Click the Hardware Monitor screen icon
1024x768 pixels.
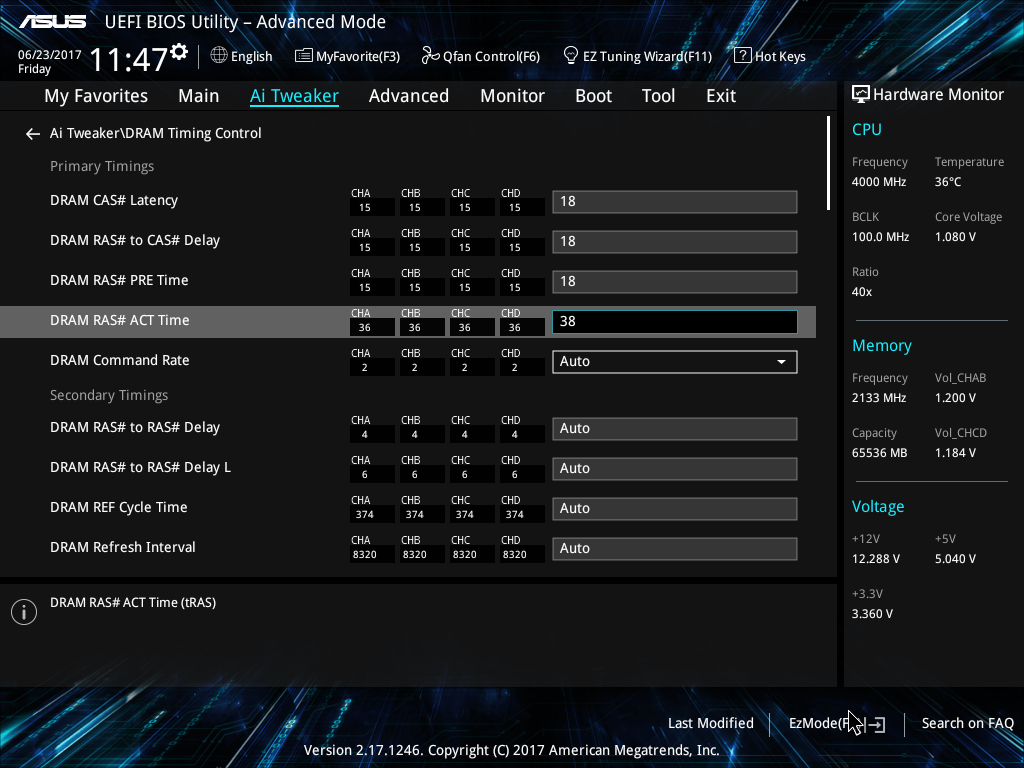pos(861,95)
